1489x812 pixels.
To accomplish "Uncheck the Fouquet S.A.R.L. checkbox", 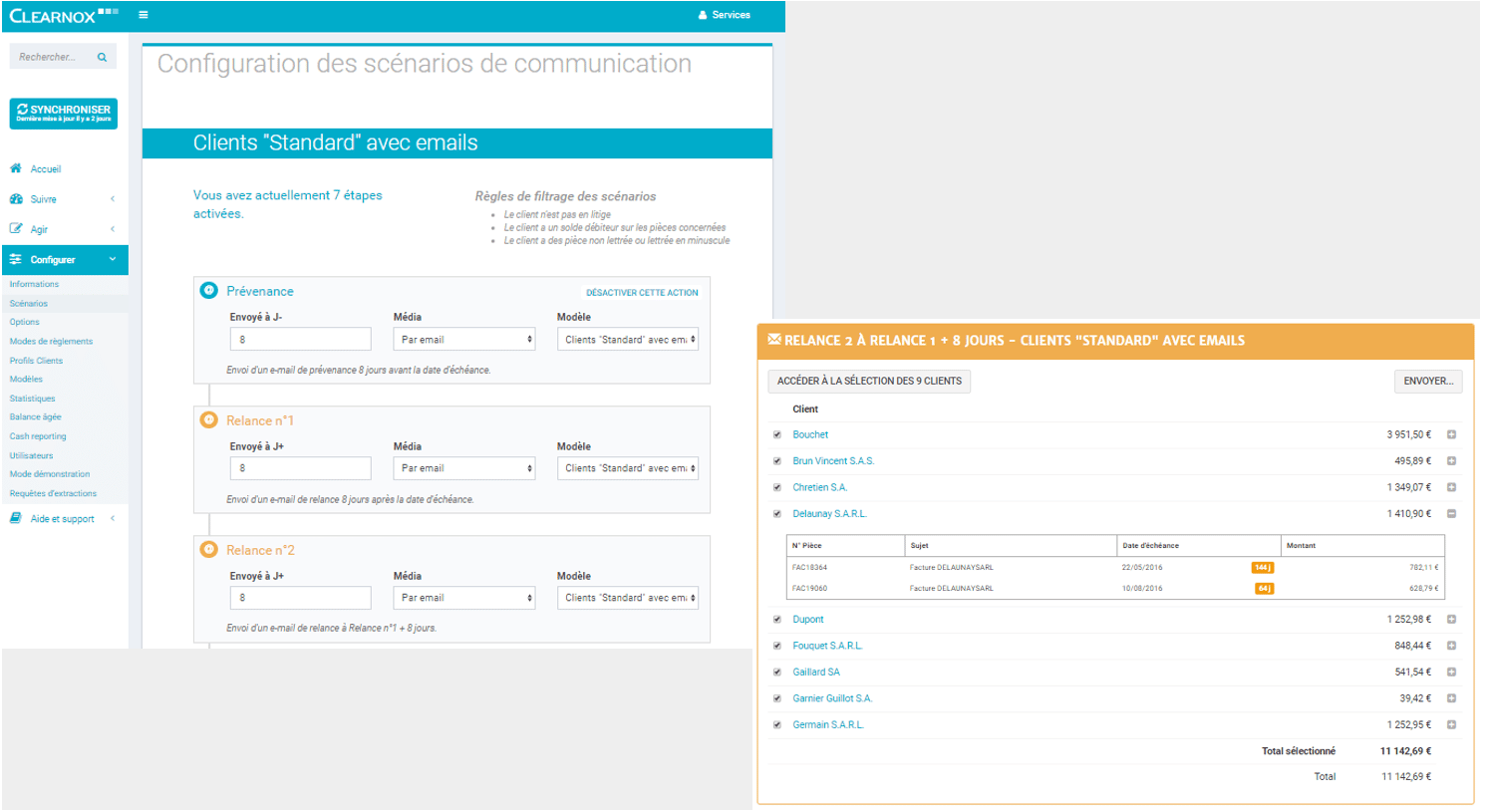I will (x=777, y=646).
